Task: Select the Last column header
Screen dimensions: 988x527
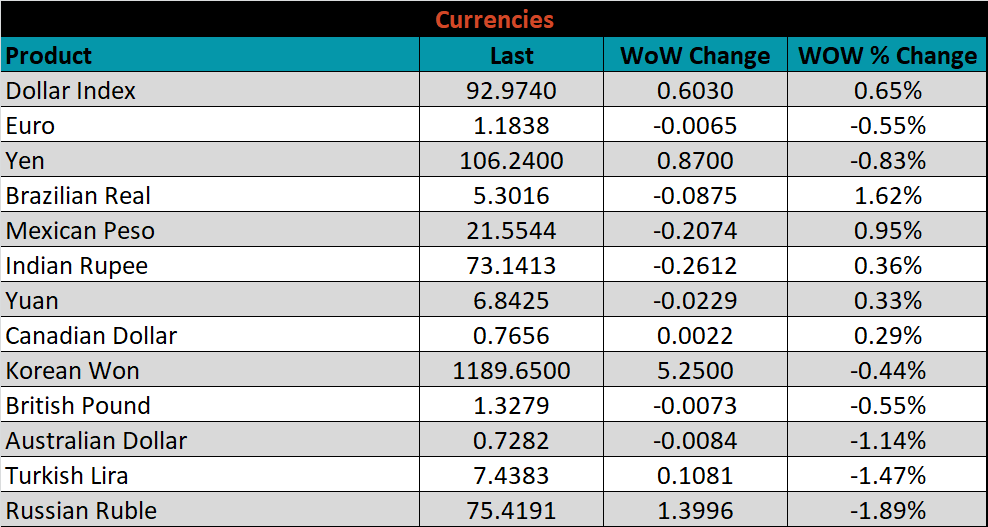Action: coord(511,56)
